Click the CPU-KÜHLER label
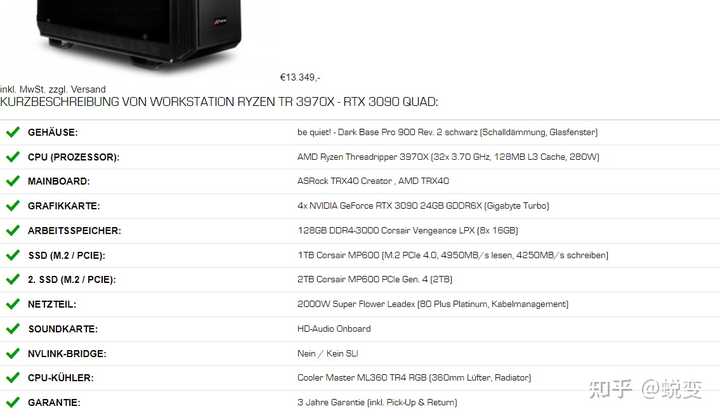The height and width of the screenshot is (418, 720). click(61, 378)
